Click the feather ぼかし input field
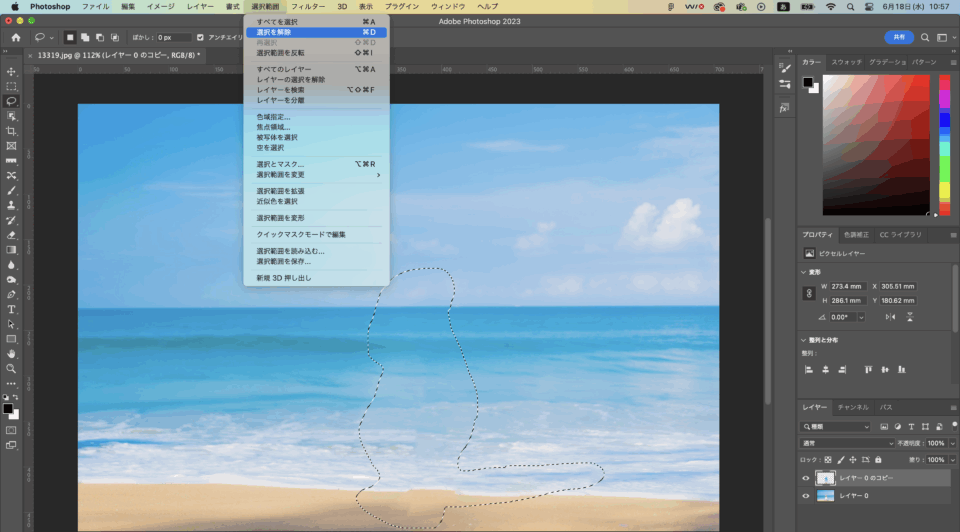Screen dimensions: 960x532 [x=173, y=37]
